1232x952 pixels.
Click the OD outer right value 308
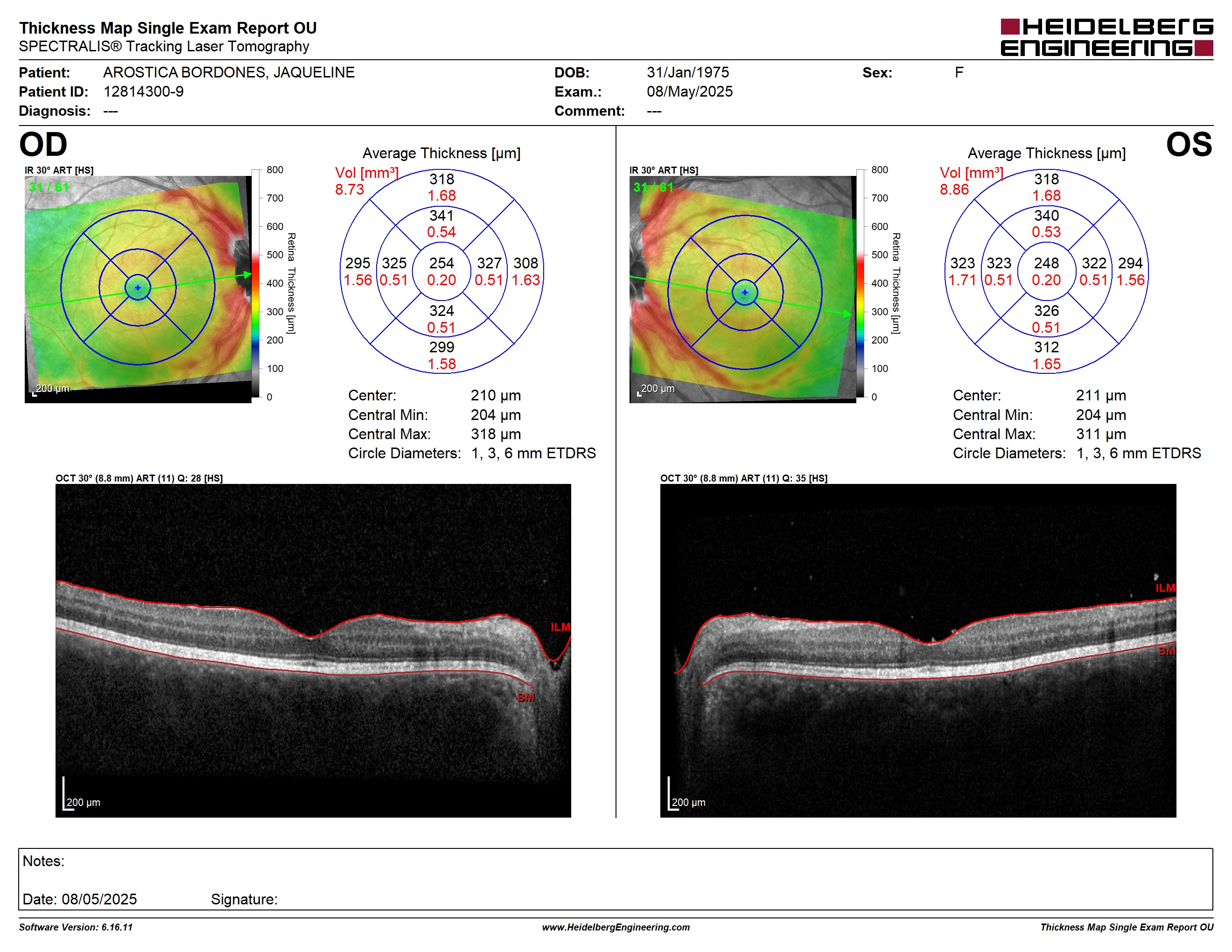pyautogui.click(x=525, y=263)
